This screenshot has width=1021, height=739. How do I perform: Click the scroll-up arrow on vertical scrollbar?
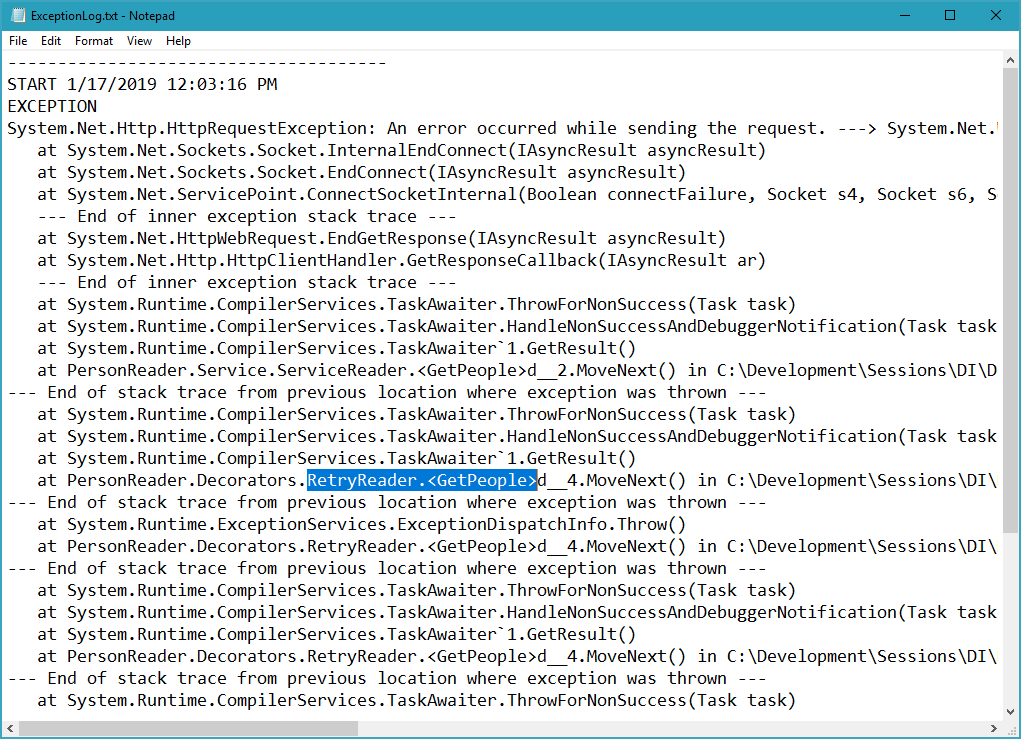click(1010, 60)
